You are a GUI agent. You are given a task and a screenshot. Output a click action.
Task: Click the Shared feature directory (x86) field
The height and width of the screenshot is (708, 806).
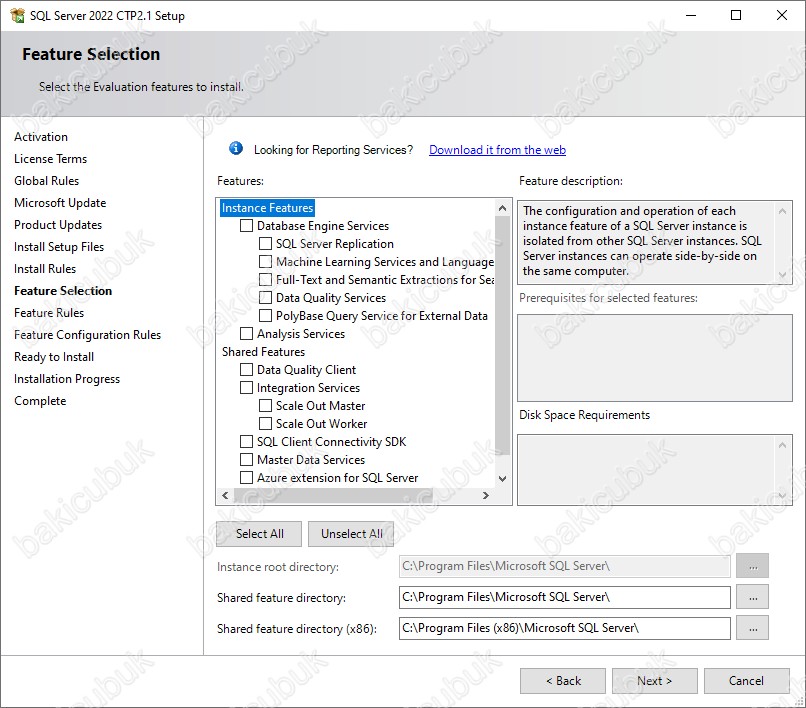564,628
